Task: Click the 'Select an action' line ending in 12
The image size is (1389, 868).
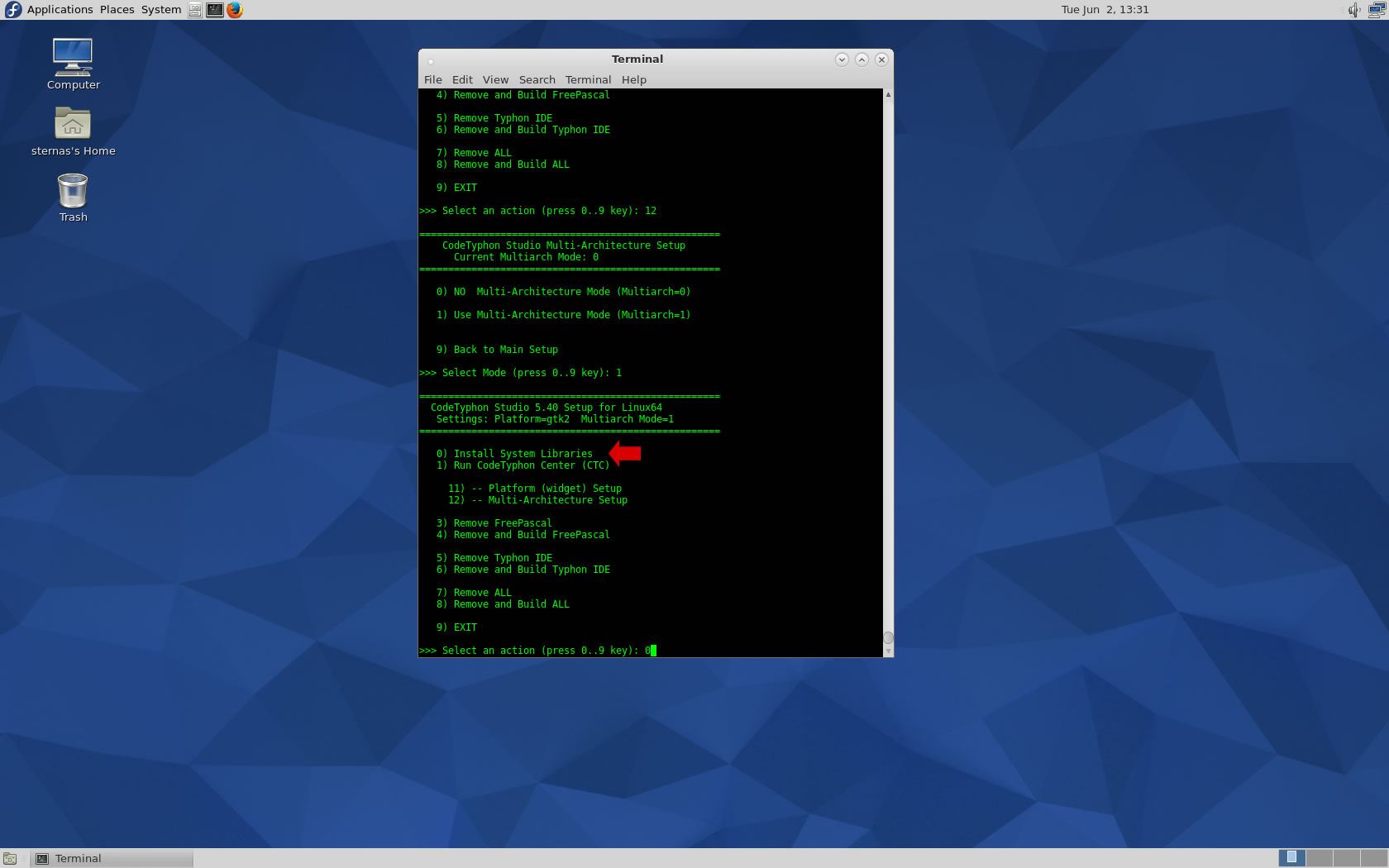Action: (537, 211)
